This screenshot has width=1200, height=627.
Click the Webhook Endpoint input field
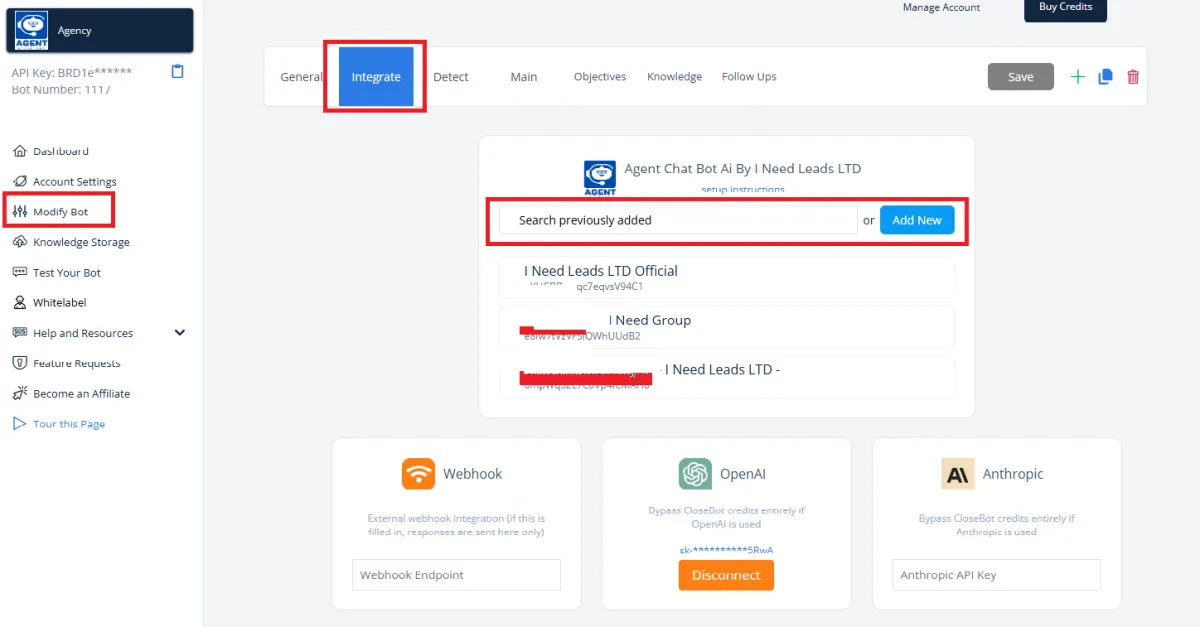pyautogui.click(x=456, y=575)
